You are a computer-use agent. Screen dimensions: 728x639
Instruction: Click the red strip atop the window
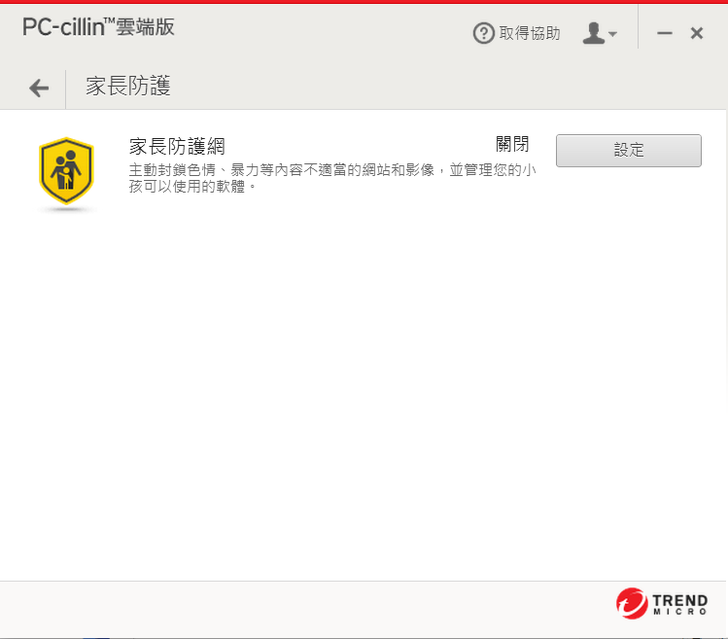tap(364, 2)
